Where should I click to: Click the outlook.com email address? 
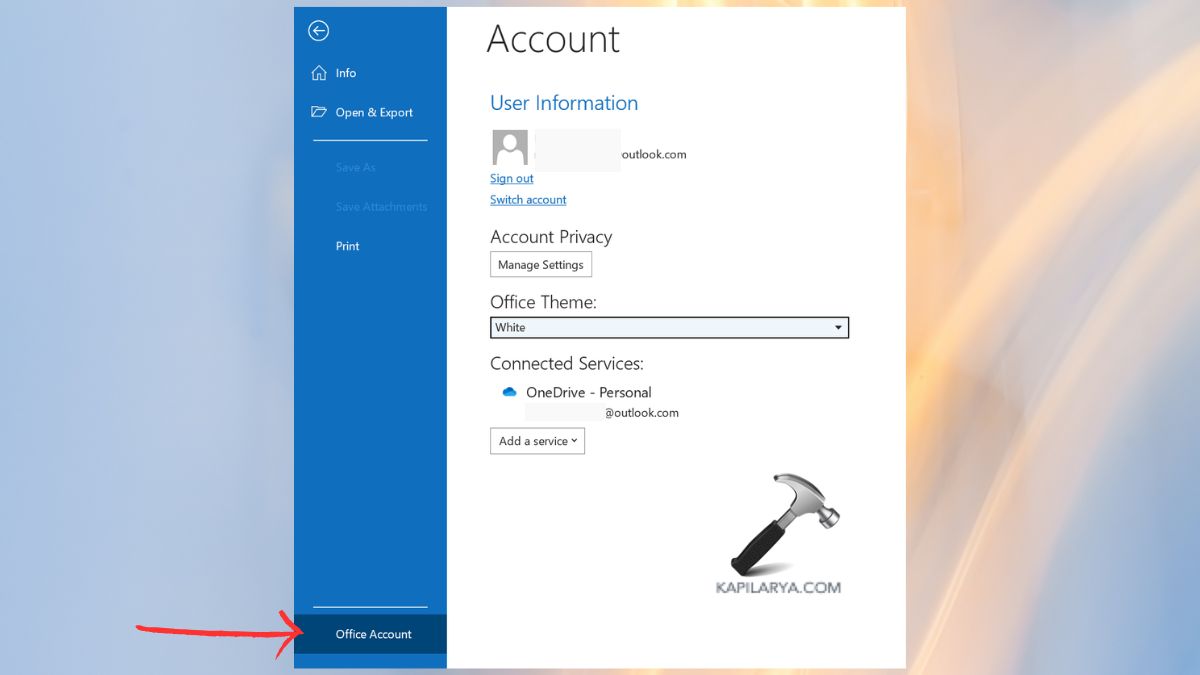coord(653,154)
